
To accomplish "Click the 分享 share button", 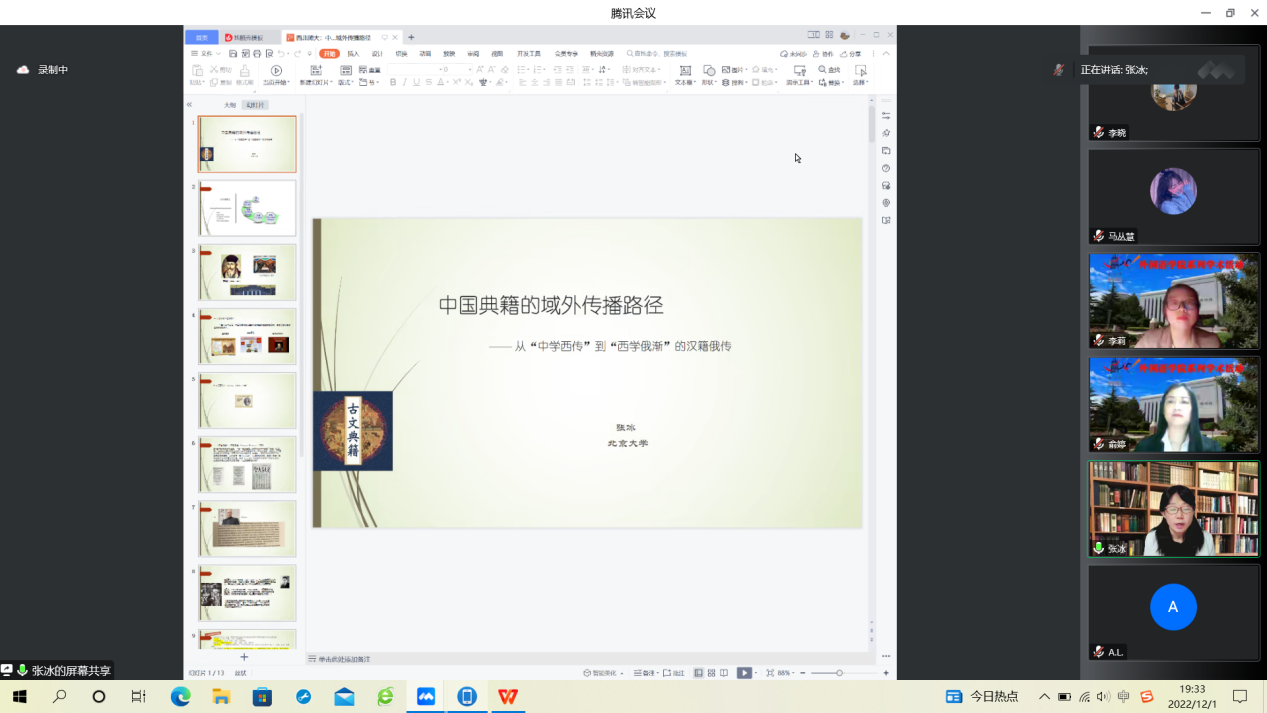I will click(x=851, y=54).
